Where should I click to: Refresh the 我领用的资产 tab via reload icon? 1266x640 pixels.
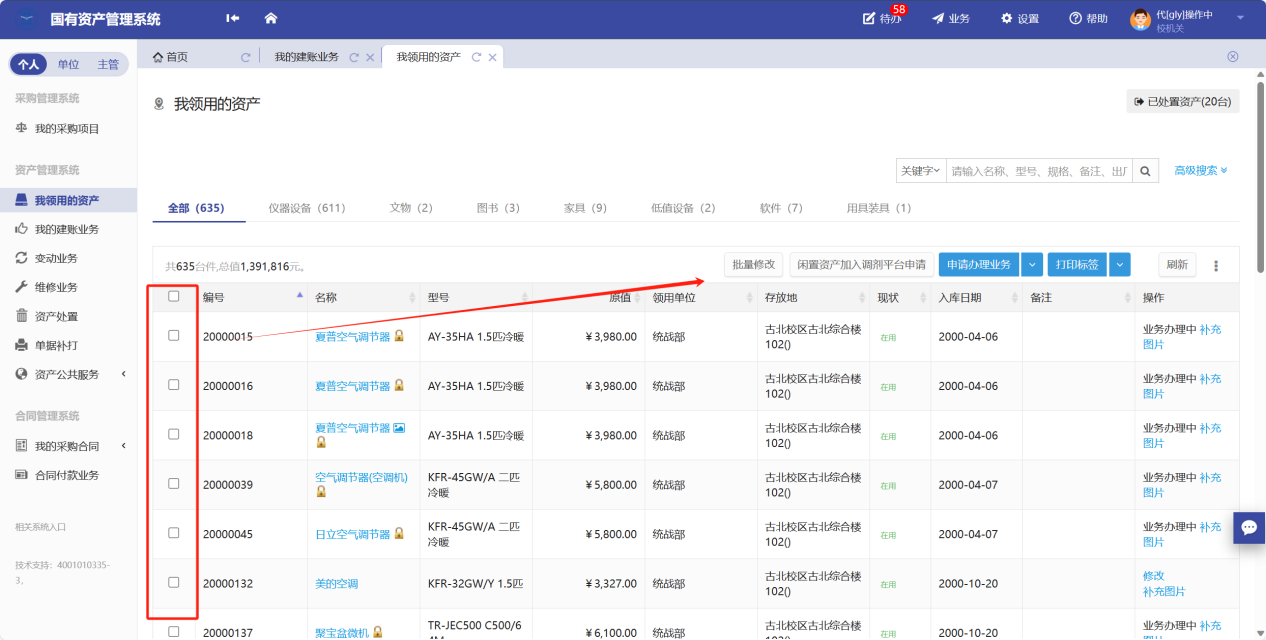[477, 57]
